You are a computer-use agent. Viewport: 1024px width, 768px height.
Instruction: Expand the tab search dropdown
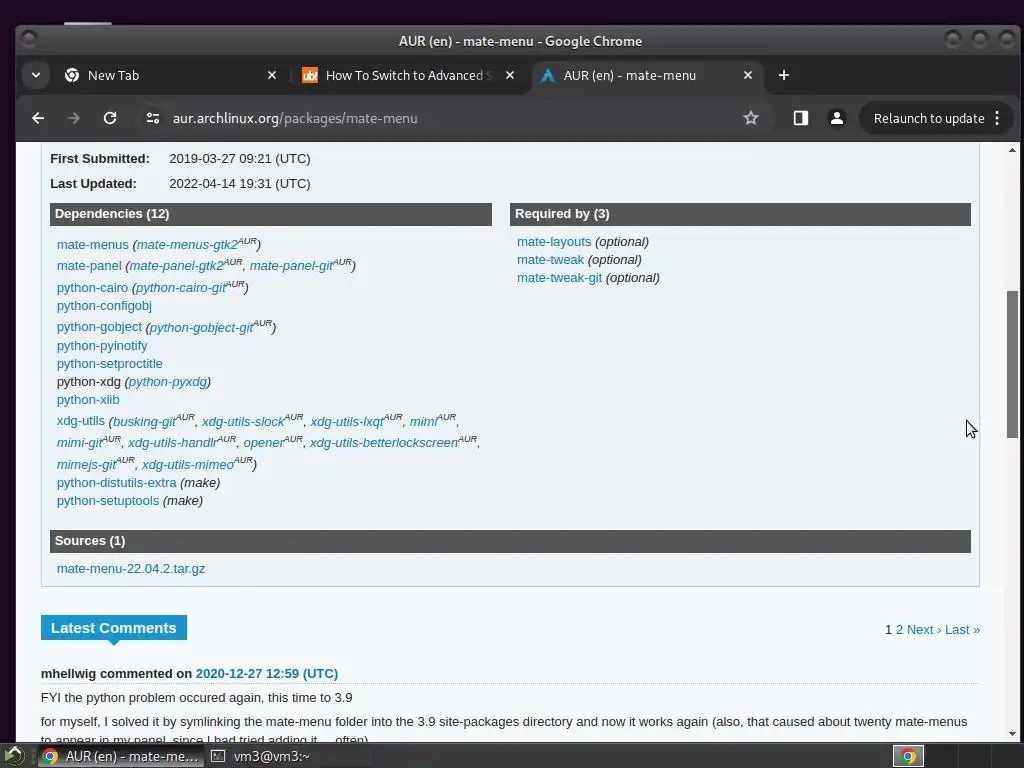coord(36,75)
